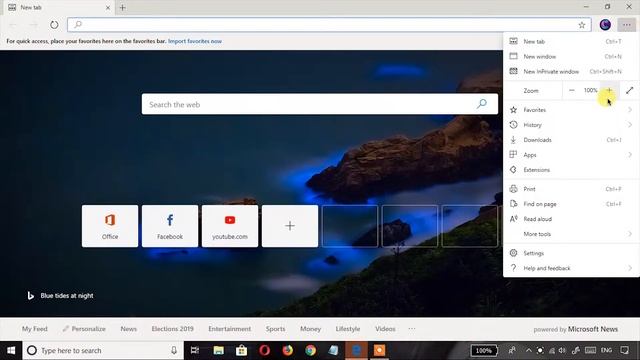Open Extensions from the menu
Image resolution: width=640 pixels, height=360 pixels.
tap(571, 170)
